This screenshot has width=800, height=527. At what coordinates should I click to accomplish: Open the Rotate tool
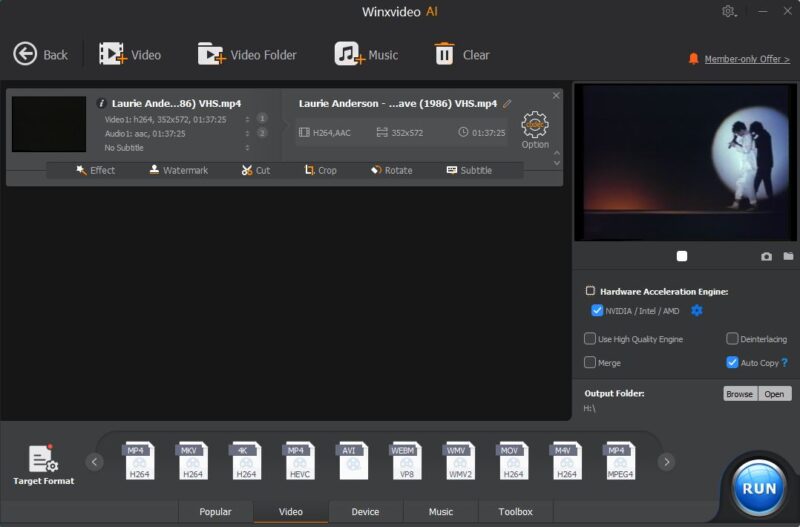point(391,170)
